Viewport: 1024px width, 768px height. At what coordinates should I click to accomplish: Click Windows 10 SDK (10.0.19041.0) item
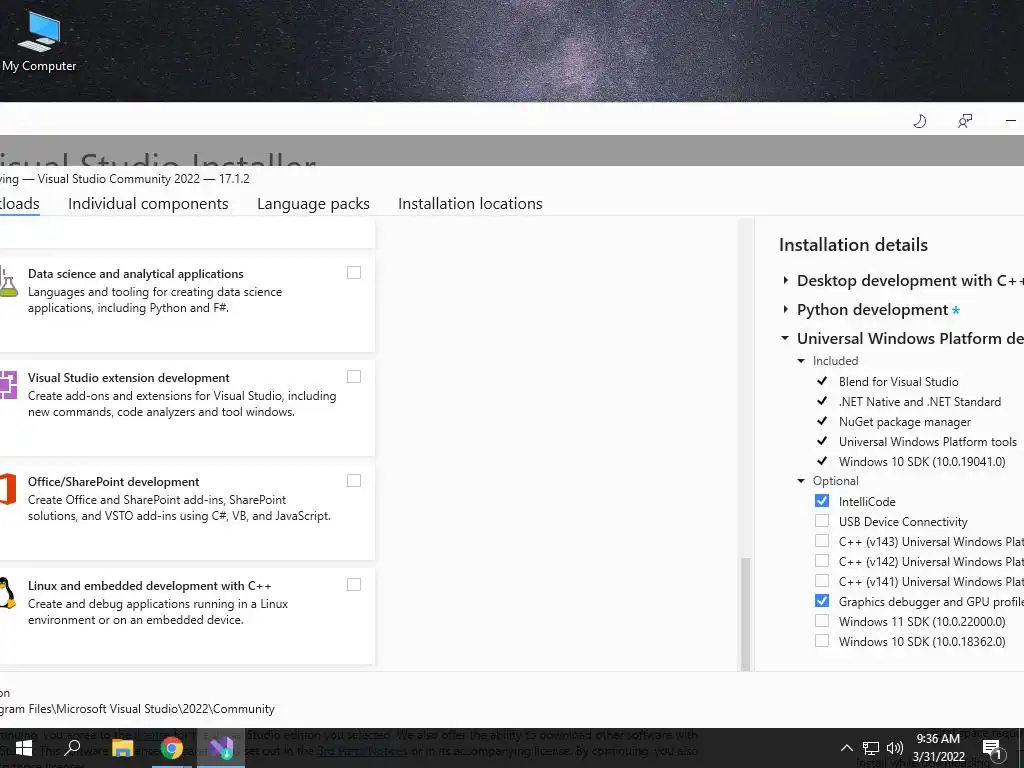tap(921, 462)
